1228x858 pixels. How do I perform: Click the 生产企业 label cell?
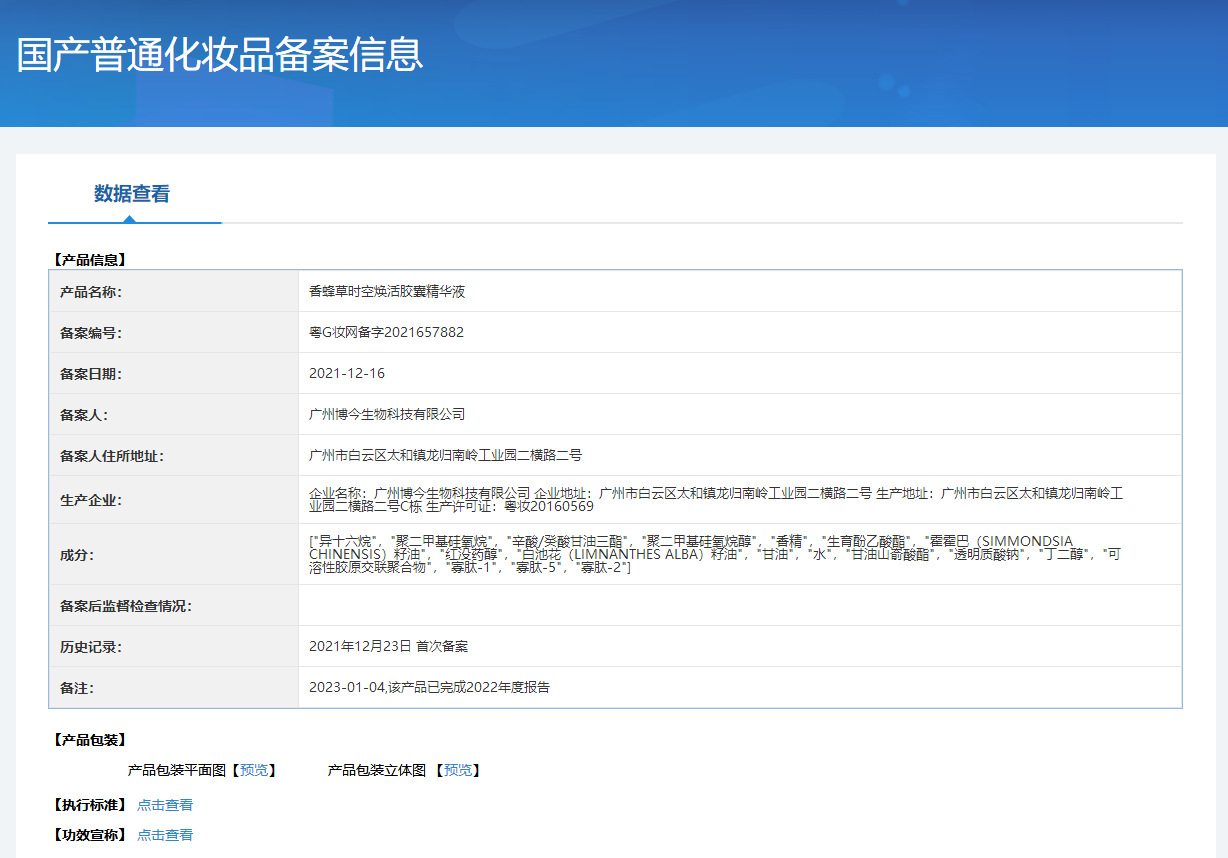click(x=174, y=500)
